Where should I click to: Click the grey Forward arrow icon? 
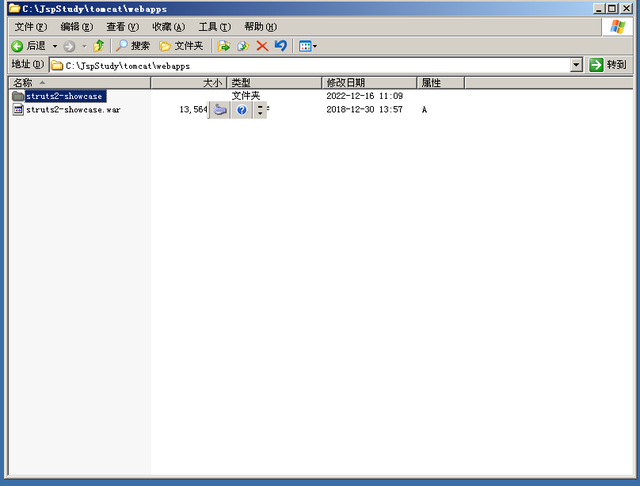click(x=69, y=46)
